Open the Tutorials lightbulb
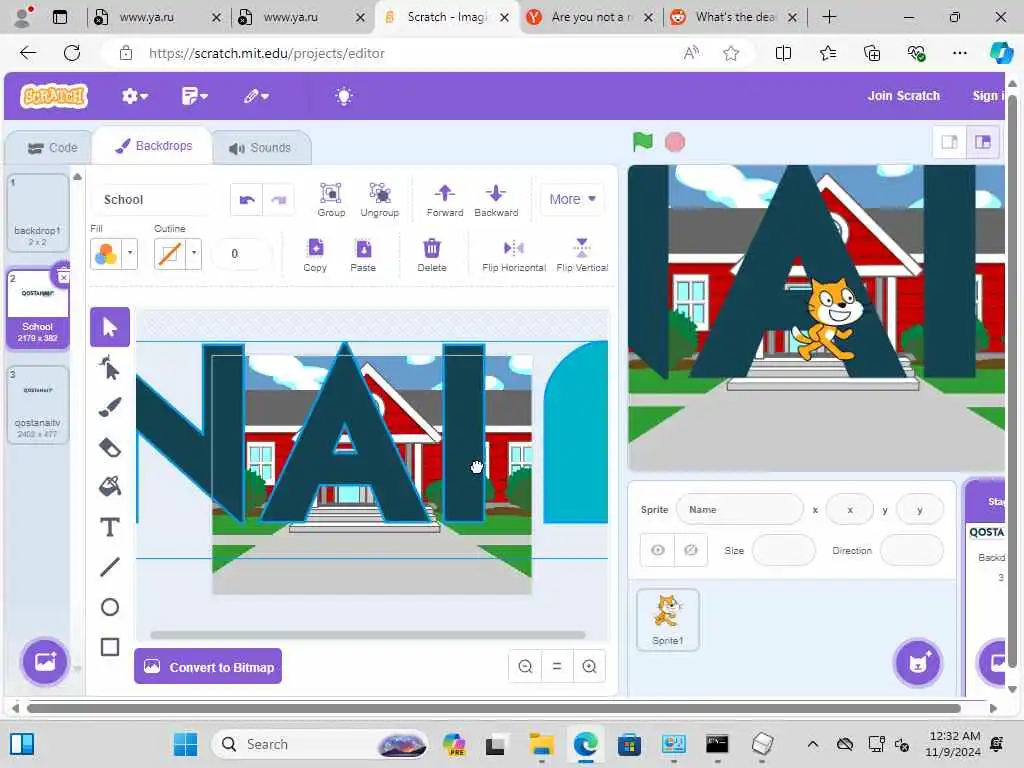Image resolution: width=1024 pixels, height=768 pixels. pyautogui.click(x=344, y=97)
